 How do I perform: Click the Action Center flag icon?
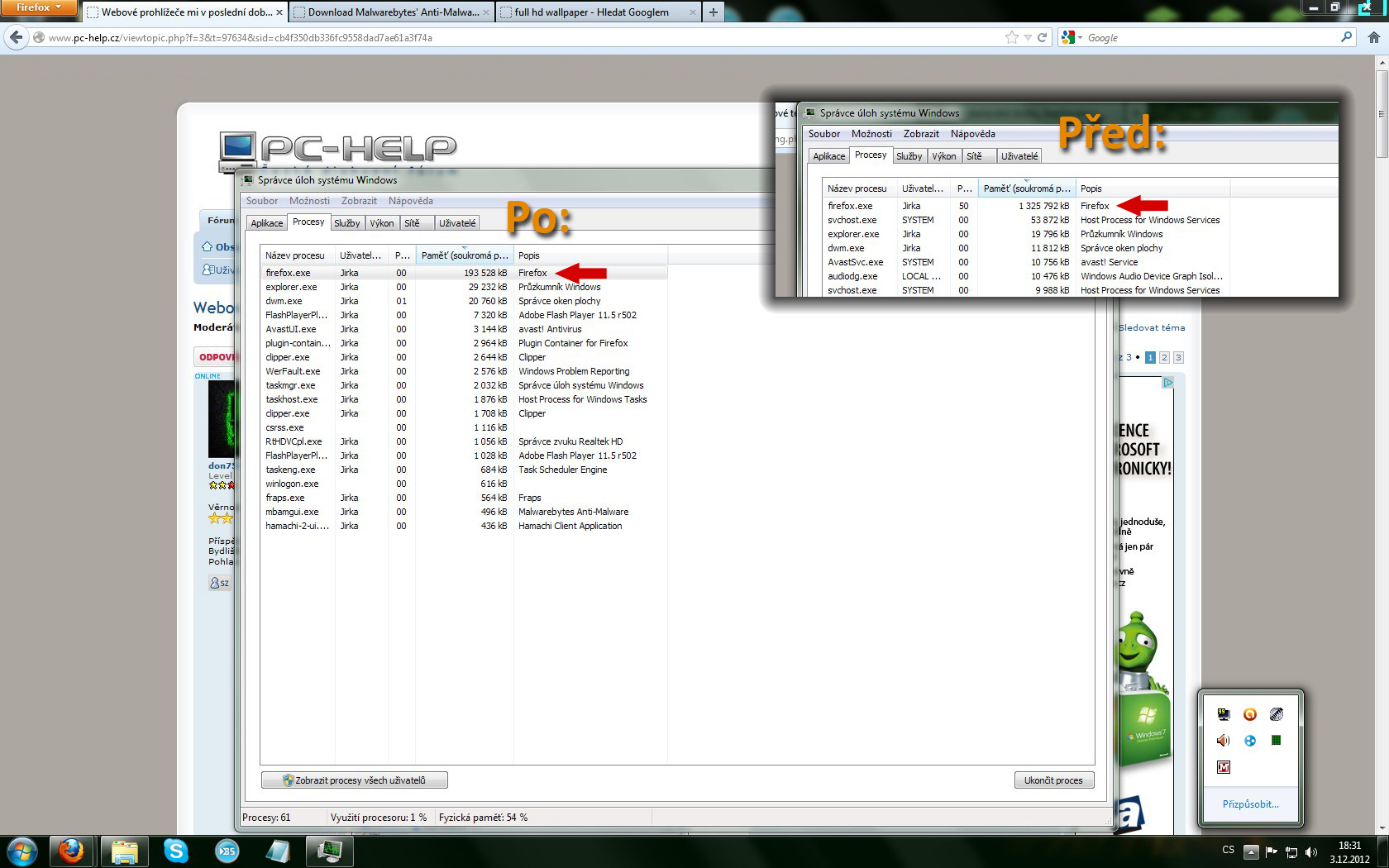click(1272, 852)
